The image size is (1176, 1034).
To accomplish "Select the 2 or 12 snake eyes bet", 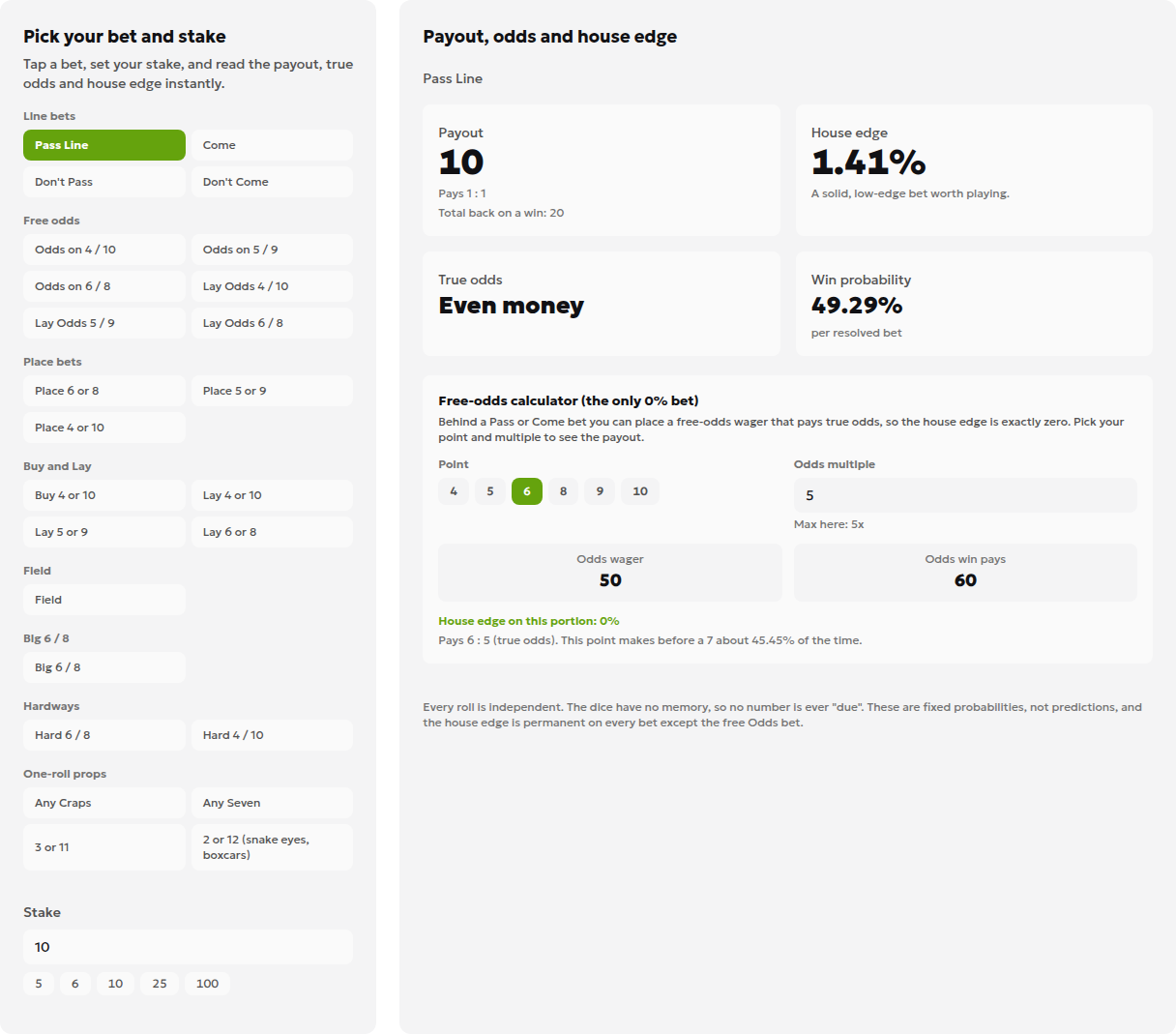I will [272, 847].
